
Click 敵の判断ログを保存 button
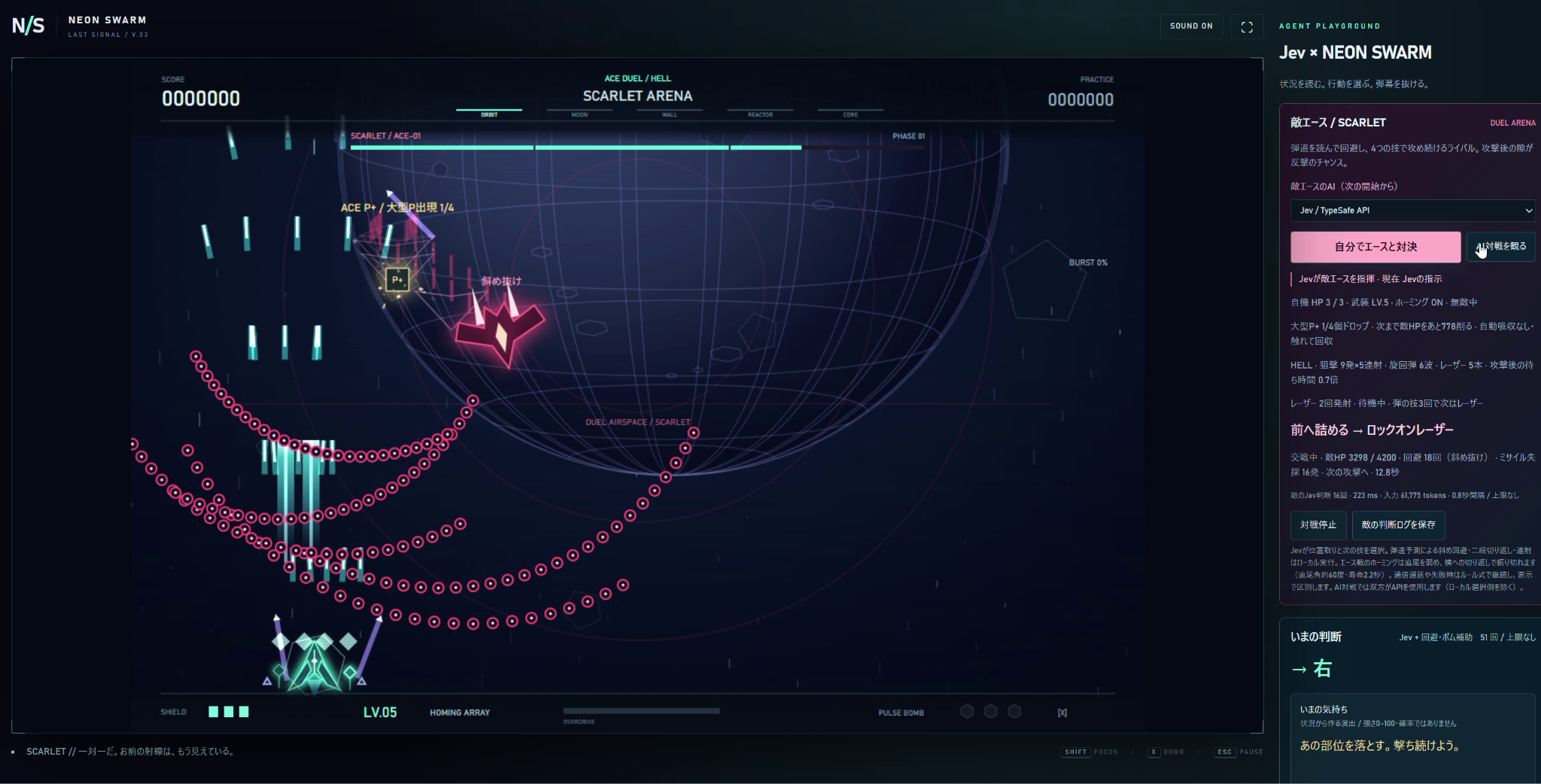coord(1398,525)
